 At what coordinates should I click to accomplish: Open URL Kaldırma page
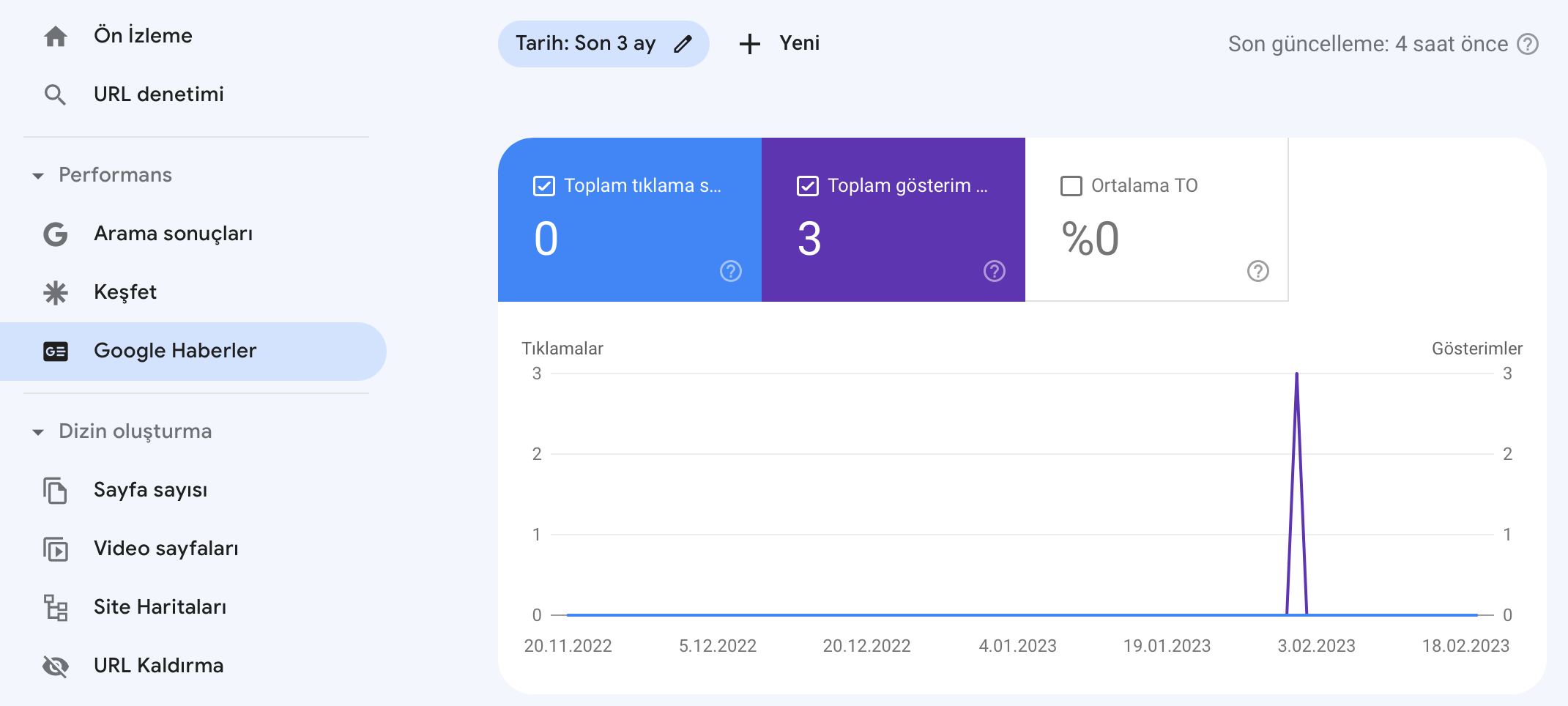[x=193, y=666]
